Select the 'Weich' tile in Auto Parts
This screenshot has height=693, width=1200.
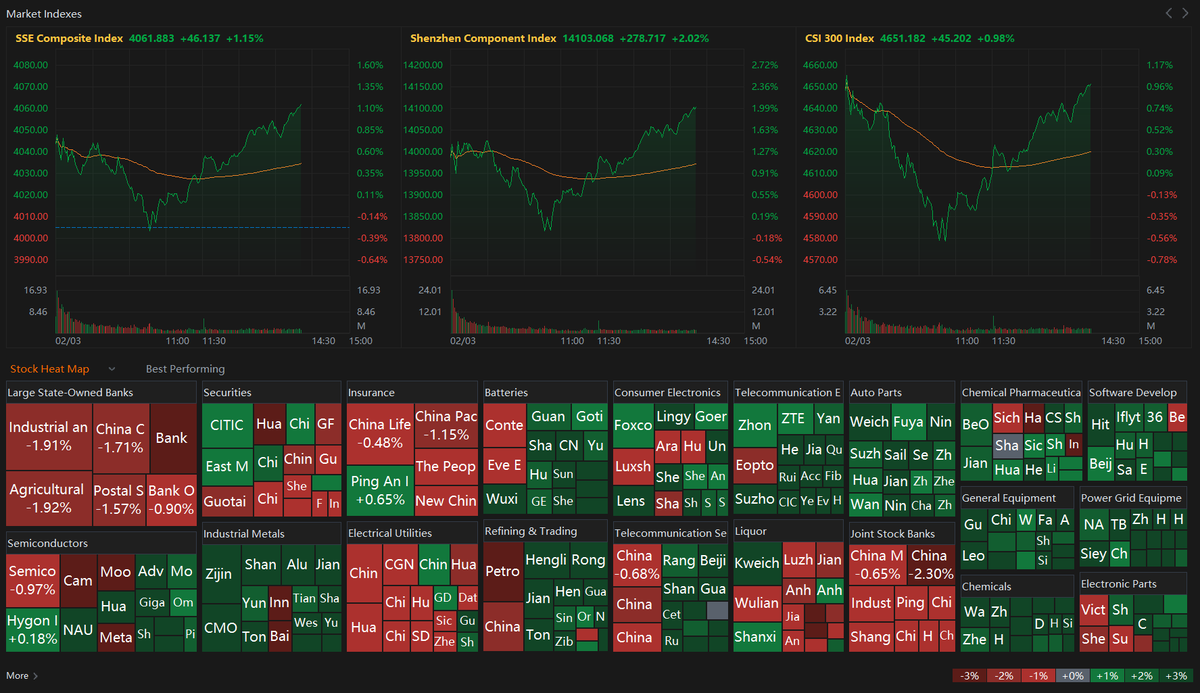tap(869, 421)
